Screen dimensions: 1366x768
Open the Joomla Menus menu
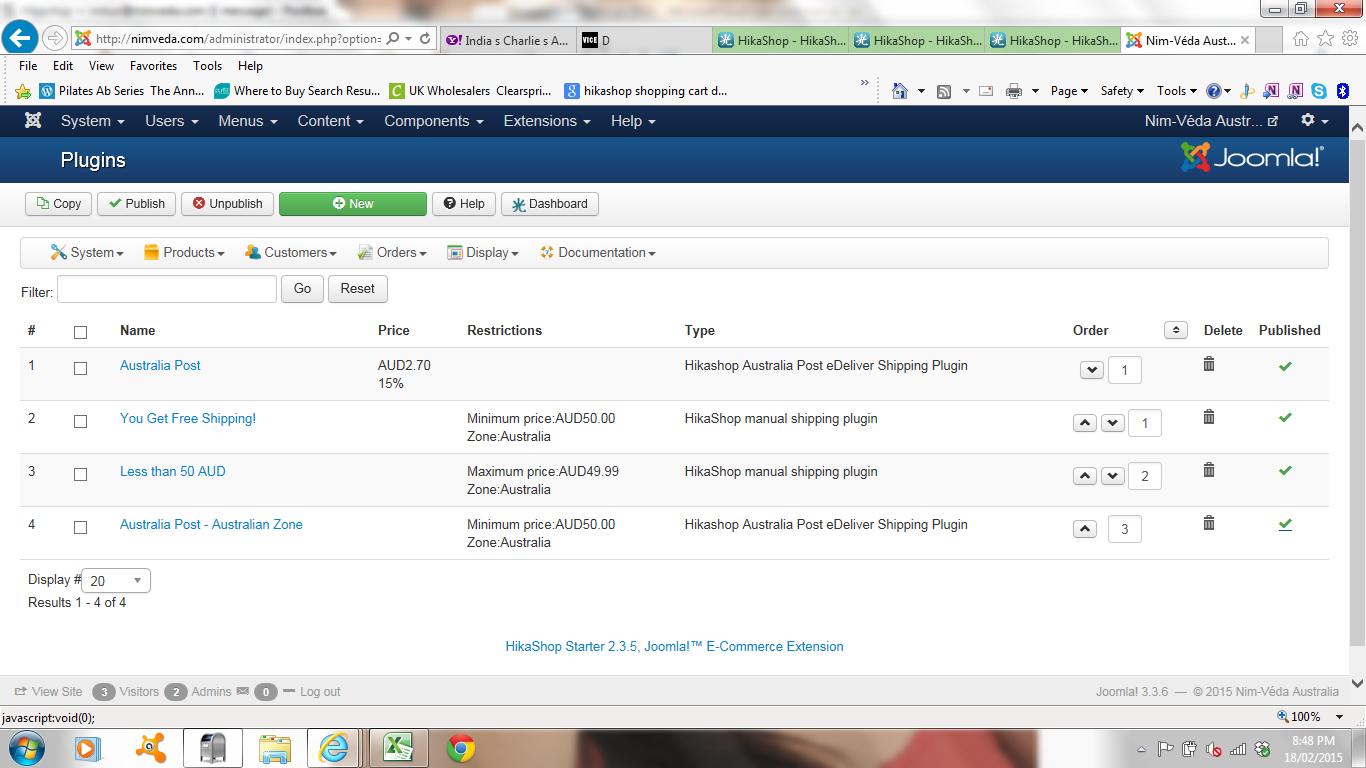click(248, 121)
